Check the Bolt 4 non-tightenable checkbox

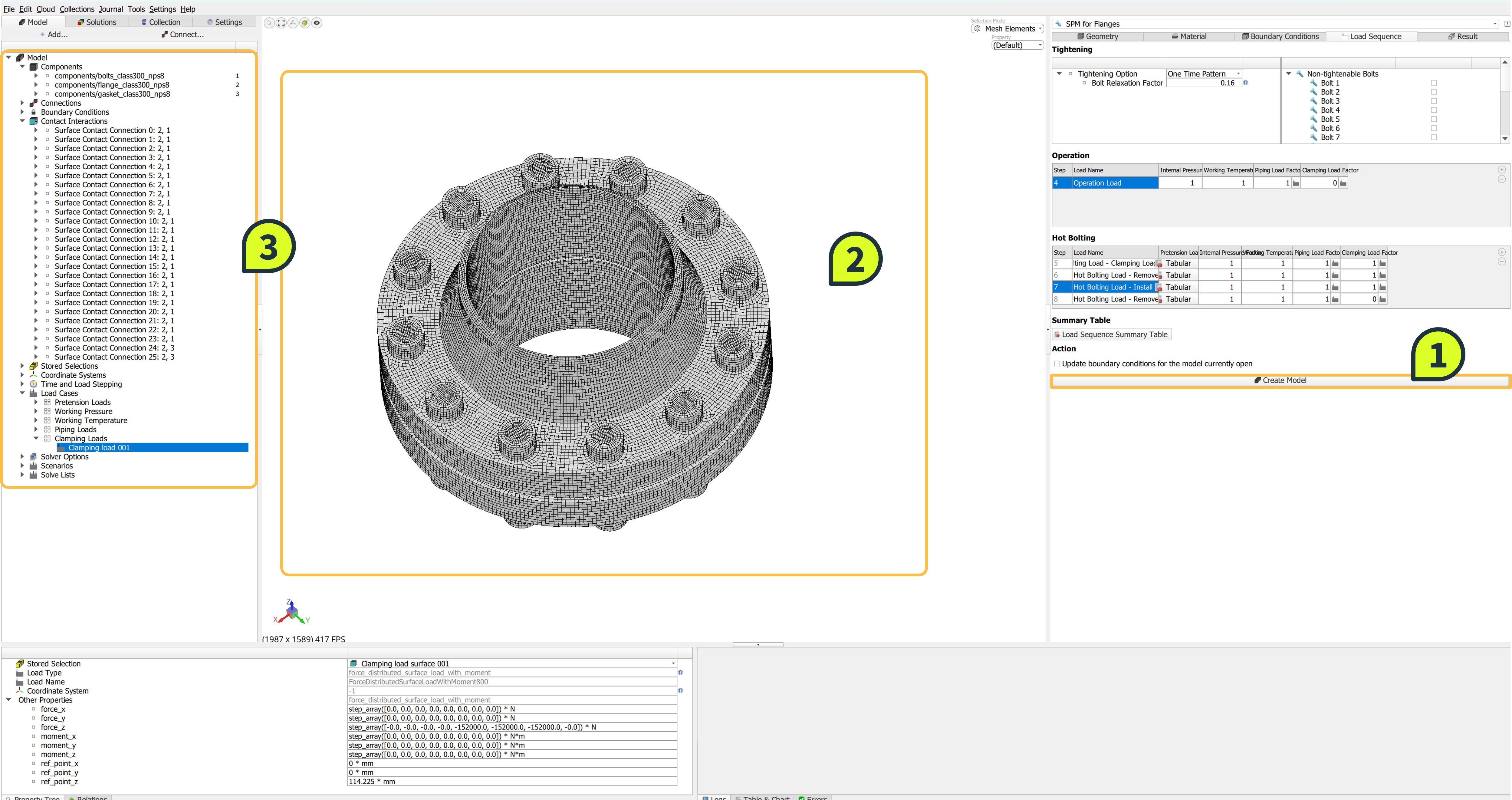(1434, 110)
